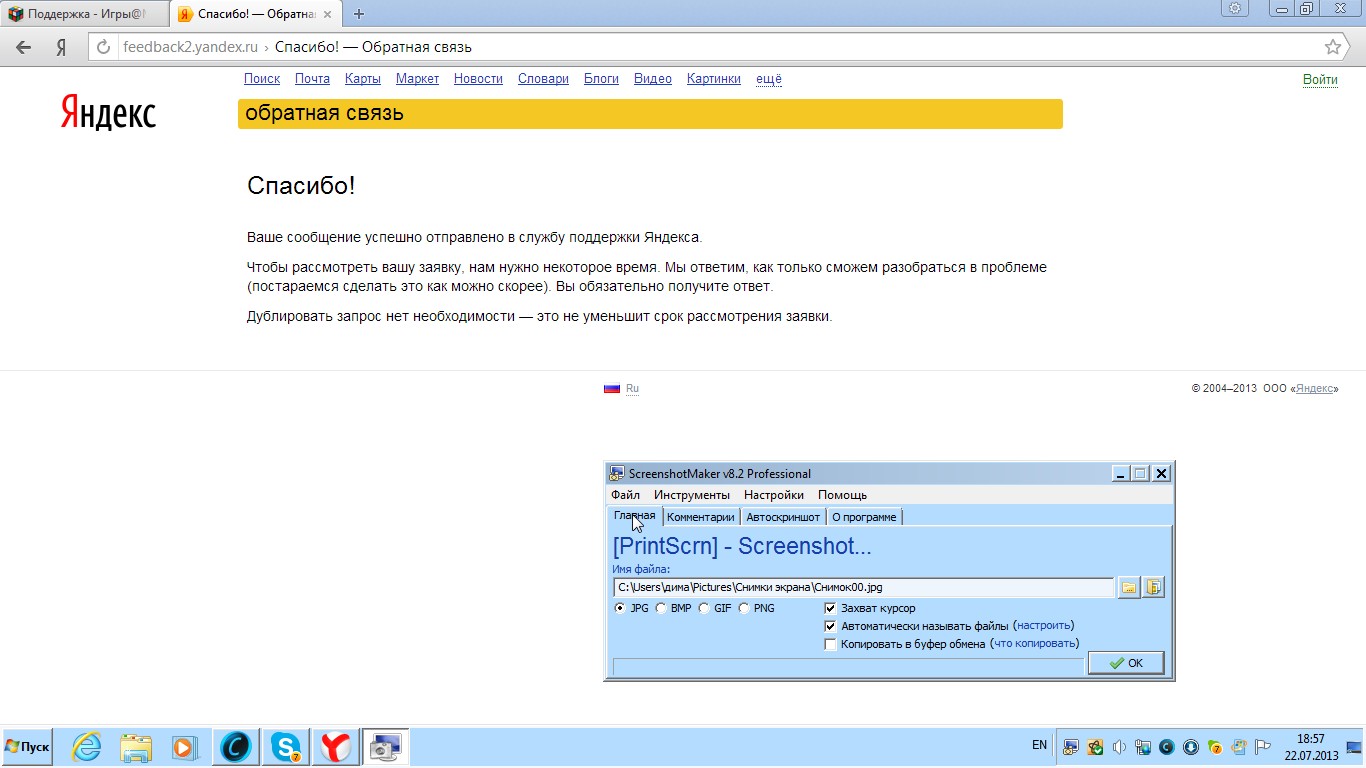
Task: Open Internet Explorer from the taskbar
Action: click(87, 747)
